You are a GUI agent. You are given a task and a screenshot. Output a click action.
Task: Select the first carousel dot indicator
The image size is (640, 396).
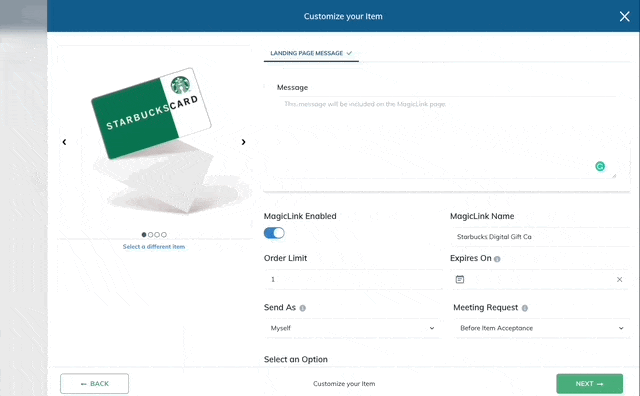(144, 235)
